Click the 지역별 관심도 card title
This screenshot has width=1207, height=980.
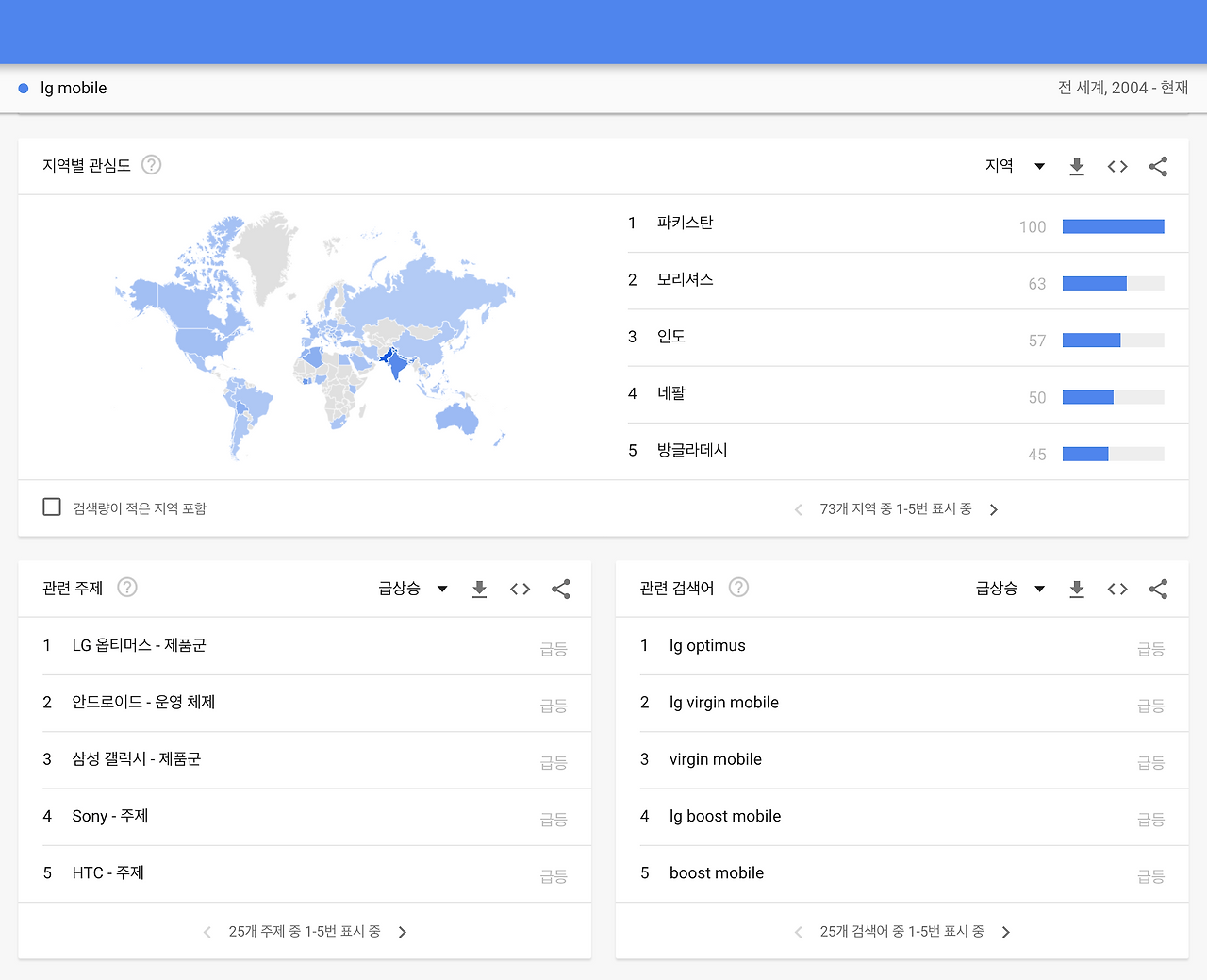[x=87, y=166]
